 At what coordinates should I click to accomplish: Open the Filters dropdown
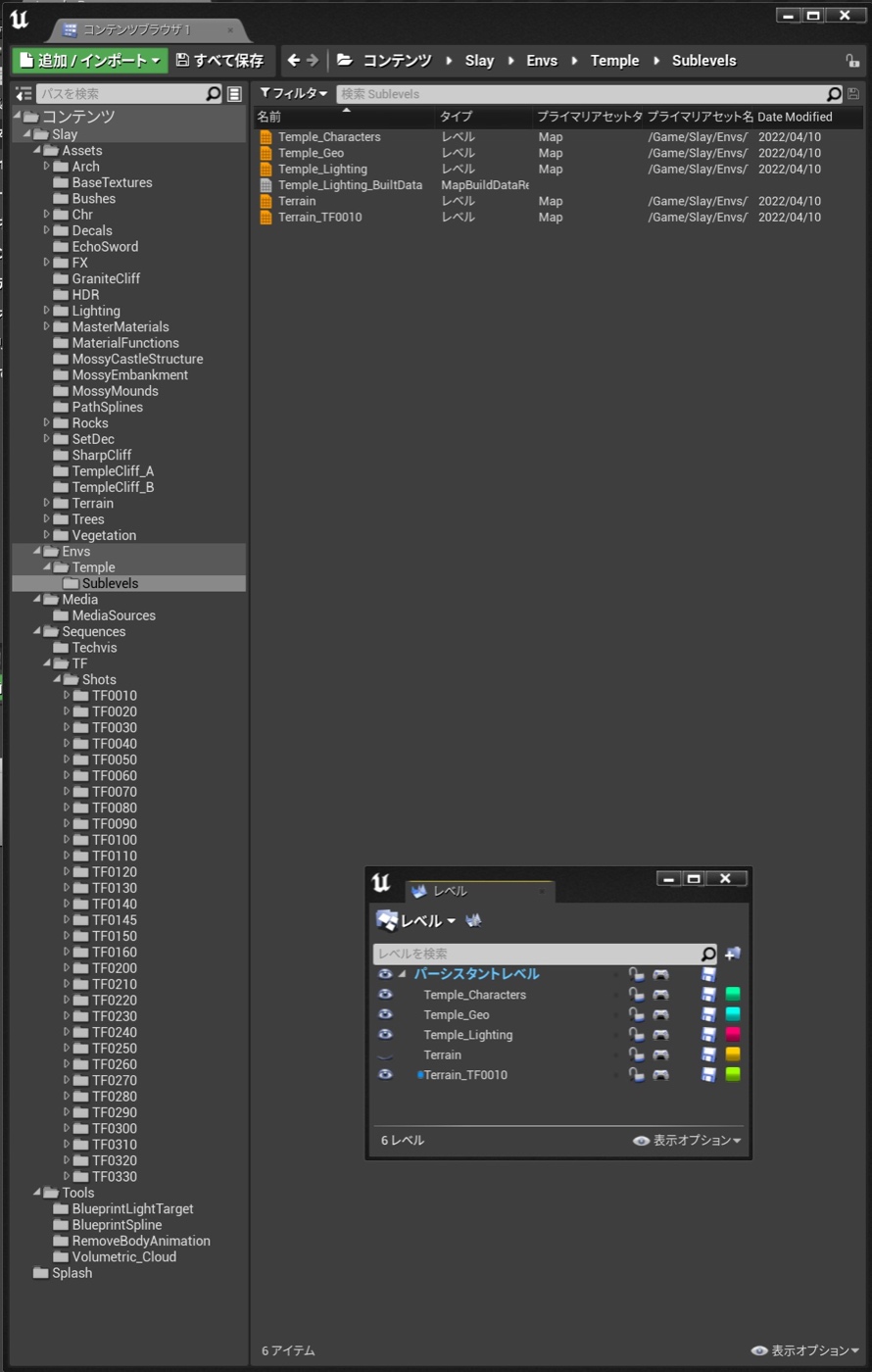pos(293,94)
